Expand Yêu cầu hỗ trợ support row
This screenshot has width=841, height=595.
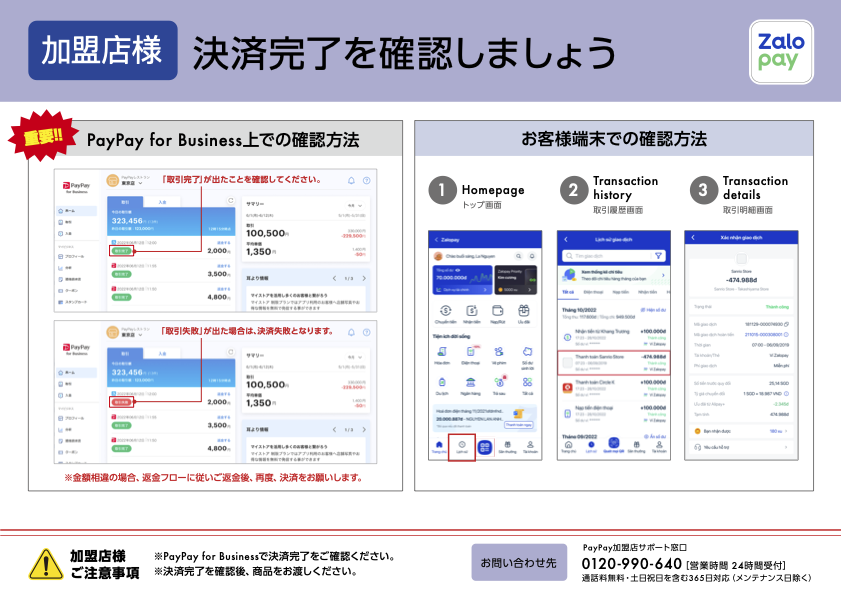pos(741,447)
